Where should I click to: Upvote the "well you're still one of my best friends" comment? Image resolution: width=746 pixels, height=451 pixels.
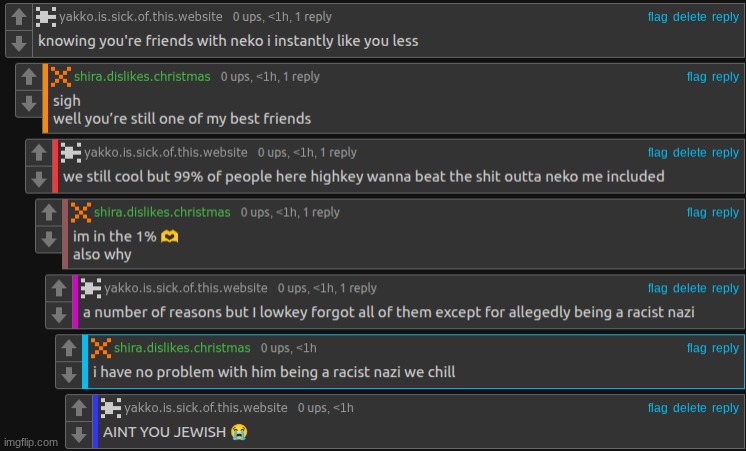pos(29,77)
